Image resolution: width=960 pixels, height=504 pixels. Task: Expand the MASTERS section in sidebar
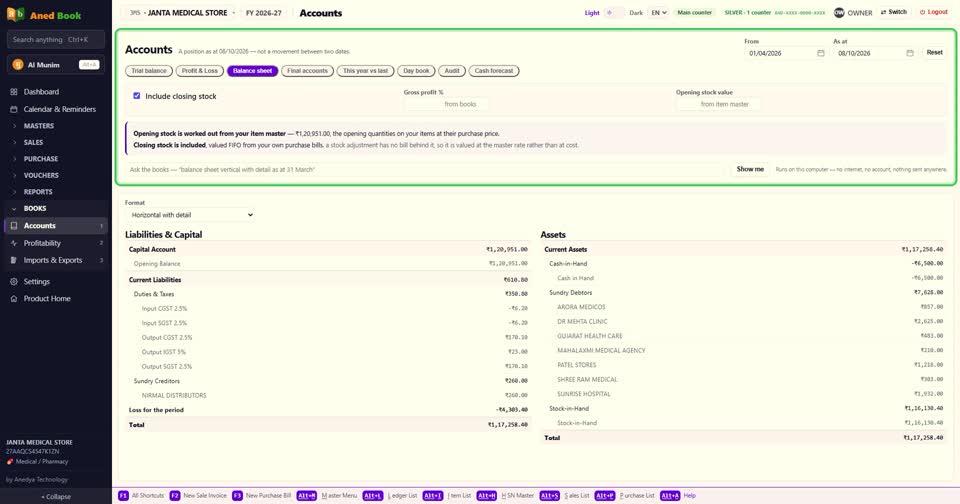point(39,126)
